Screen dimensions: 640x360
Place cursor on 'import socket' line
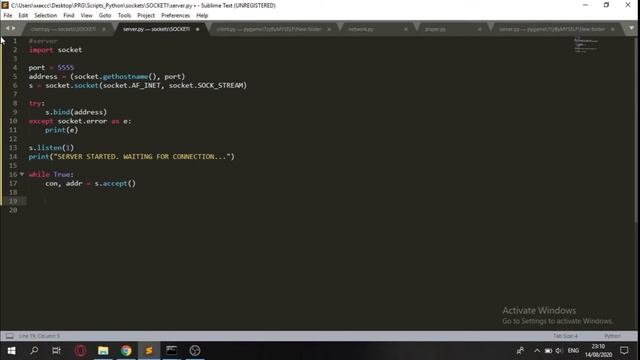[x=55, y=50]
